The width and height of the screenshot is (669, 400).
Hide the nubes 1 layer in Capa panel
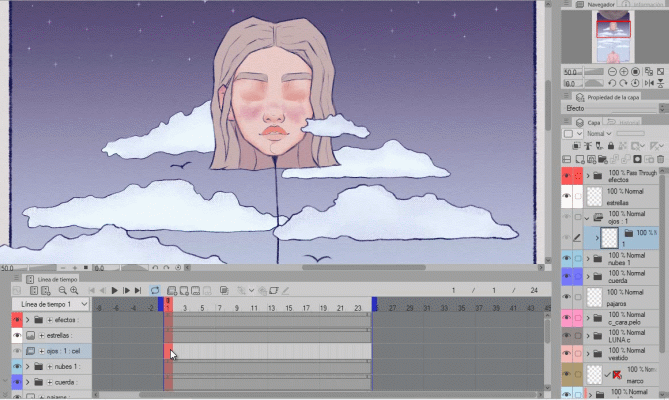pyautogui.click(x=567, y=258)
